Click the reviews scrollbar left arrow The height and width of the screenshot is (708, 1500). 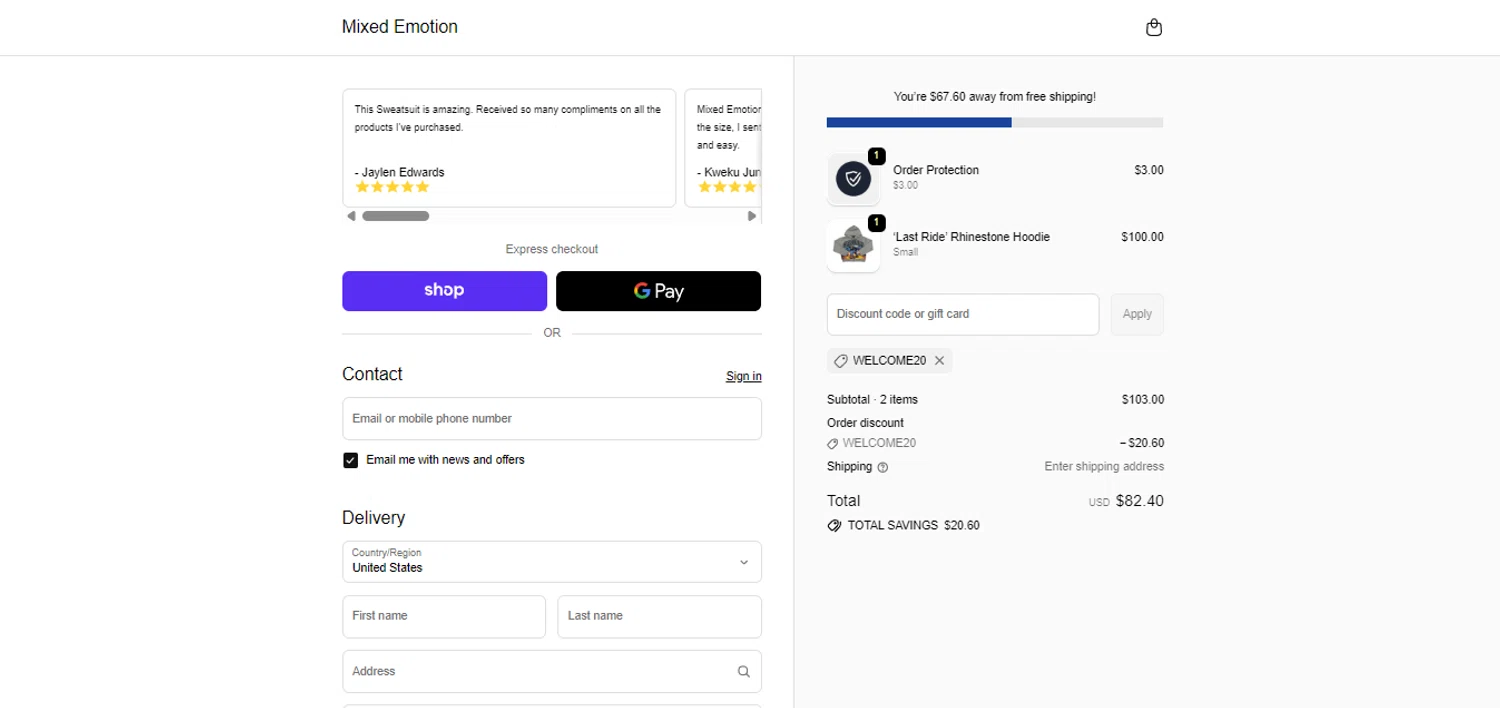pos(351,216)
